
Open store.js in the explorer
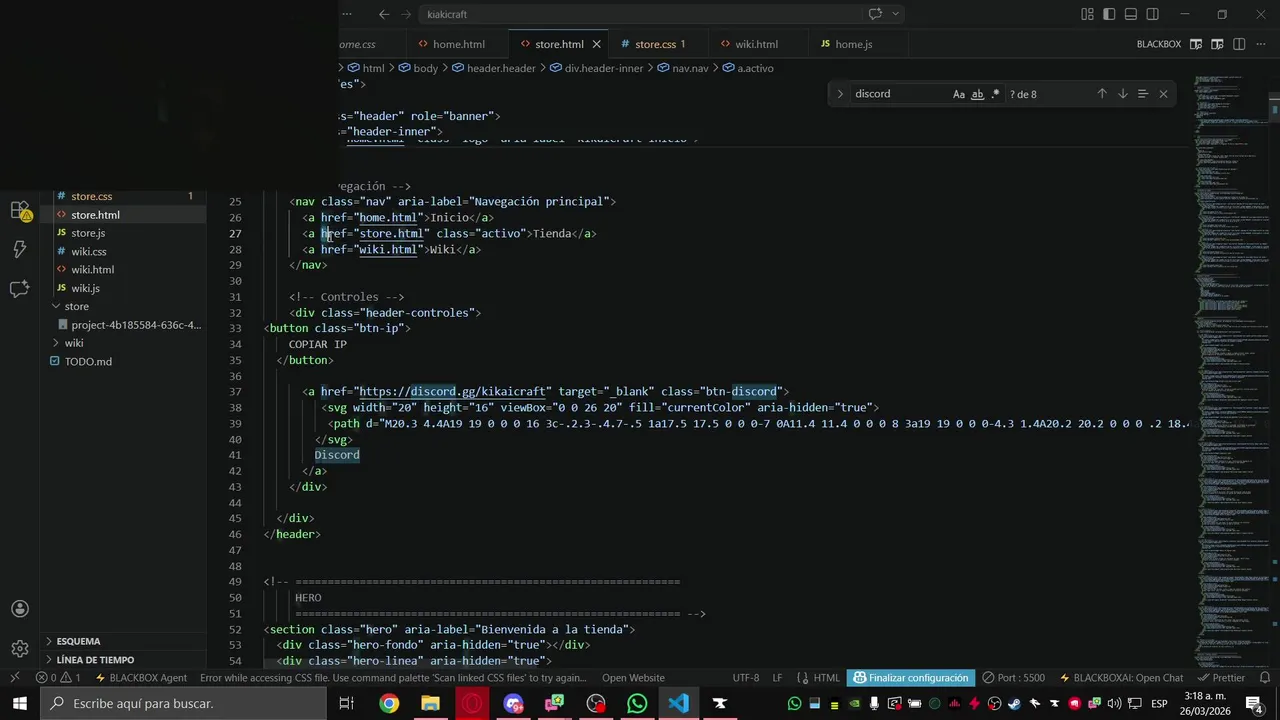tap(124, 233)
